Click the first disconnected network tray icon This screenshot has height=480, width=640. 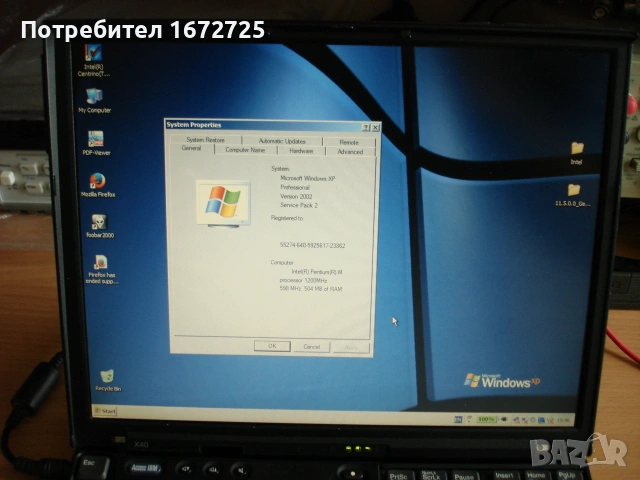point(516,420)
